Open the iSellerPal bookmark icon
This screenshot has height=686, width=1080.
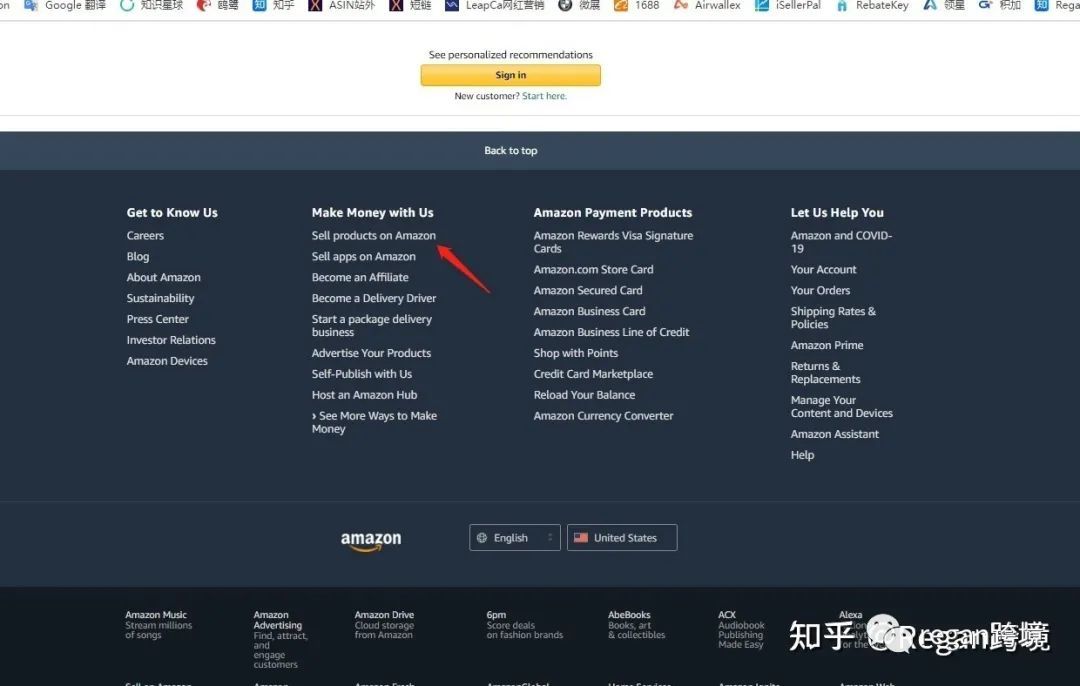(762, 6)
